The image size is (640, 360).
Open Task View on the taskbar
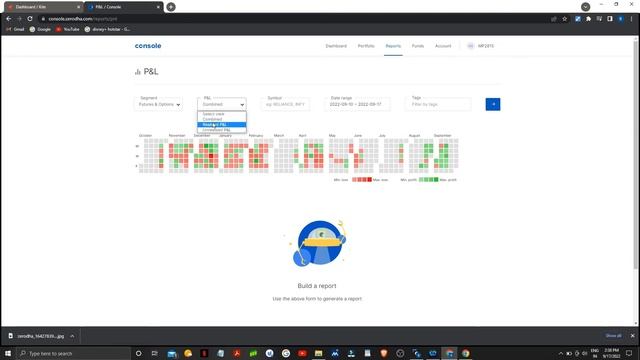point(155,353)
